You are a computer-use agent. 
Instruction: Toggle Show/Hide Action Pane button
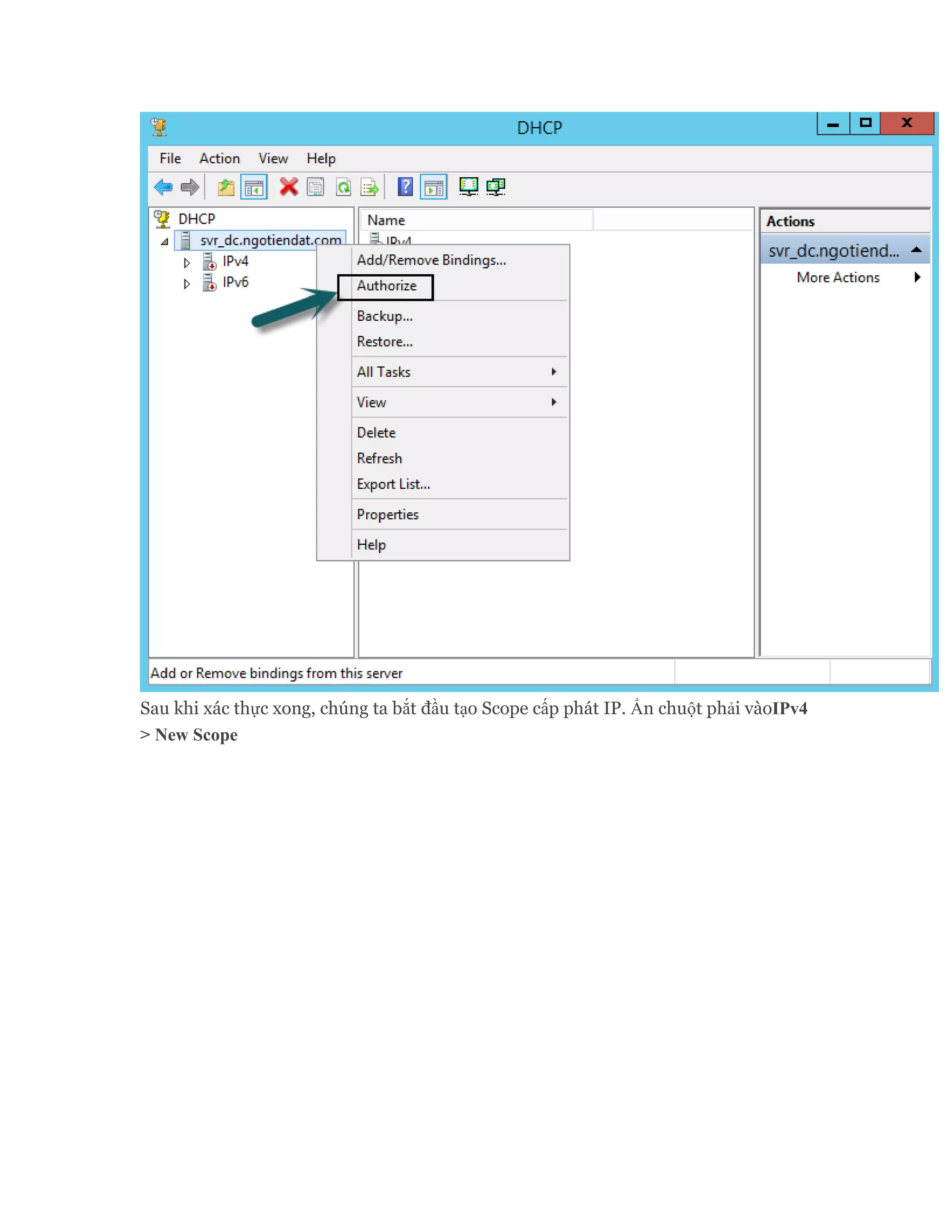point(433,187)
